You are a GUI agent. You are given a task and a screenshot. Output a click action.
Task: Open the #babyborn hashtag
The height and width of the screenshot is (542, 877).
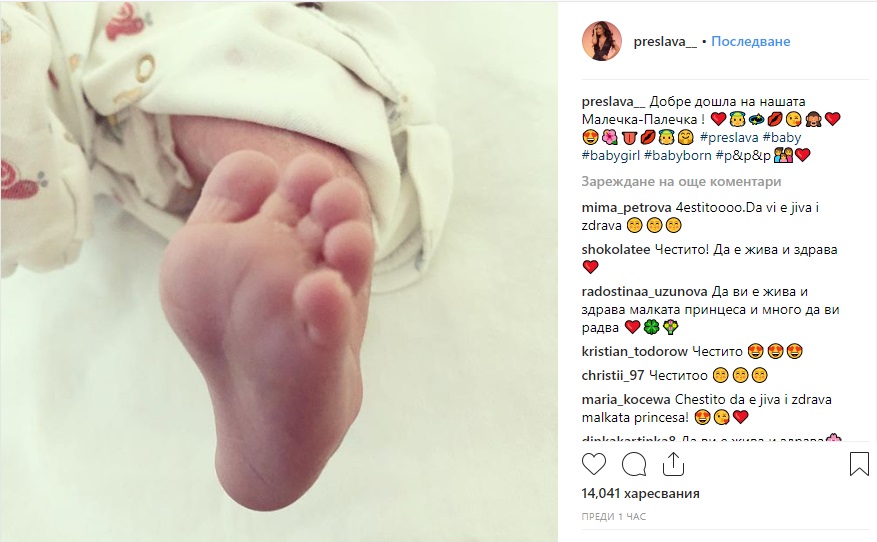pos(677,155)
